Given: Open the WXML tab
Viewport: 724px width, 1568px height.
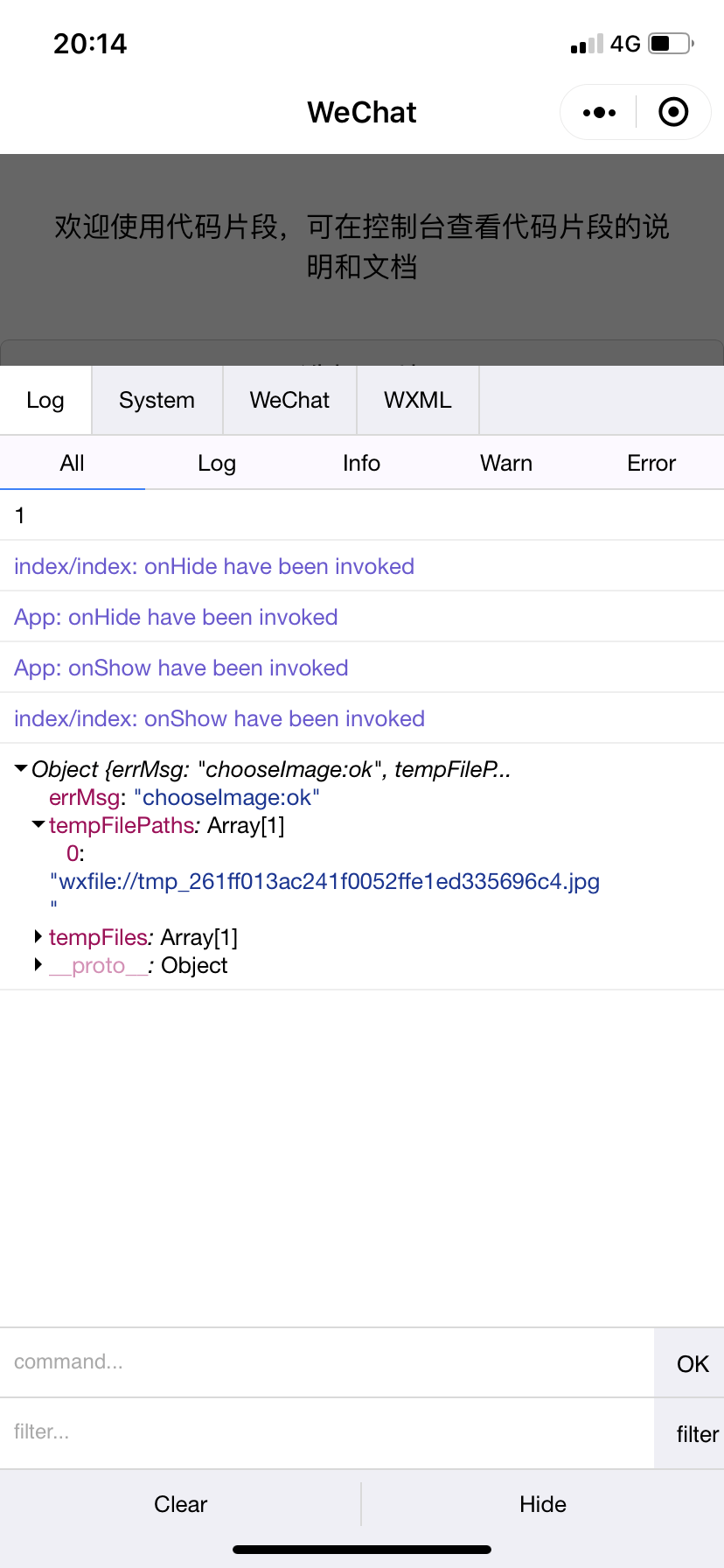Looking at the screenshot, I should pyautogui.click(x=418, y=400).
